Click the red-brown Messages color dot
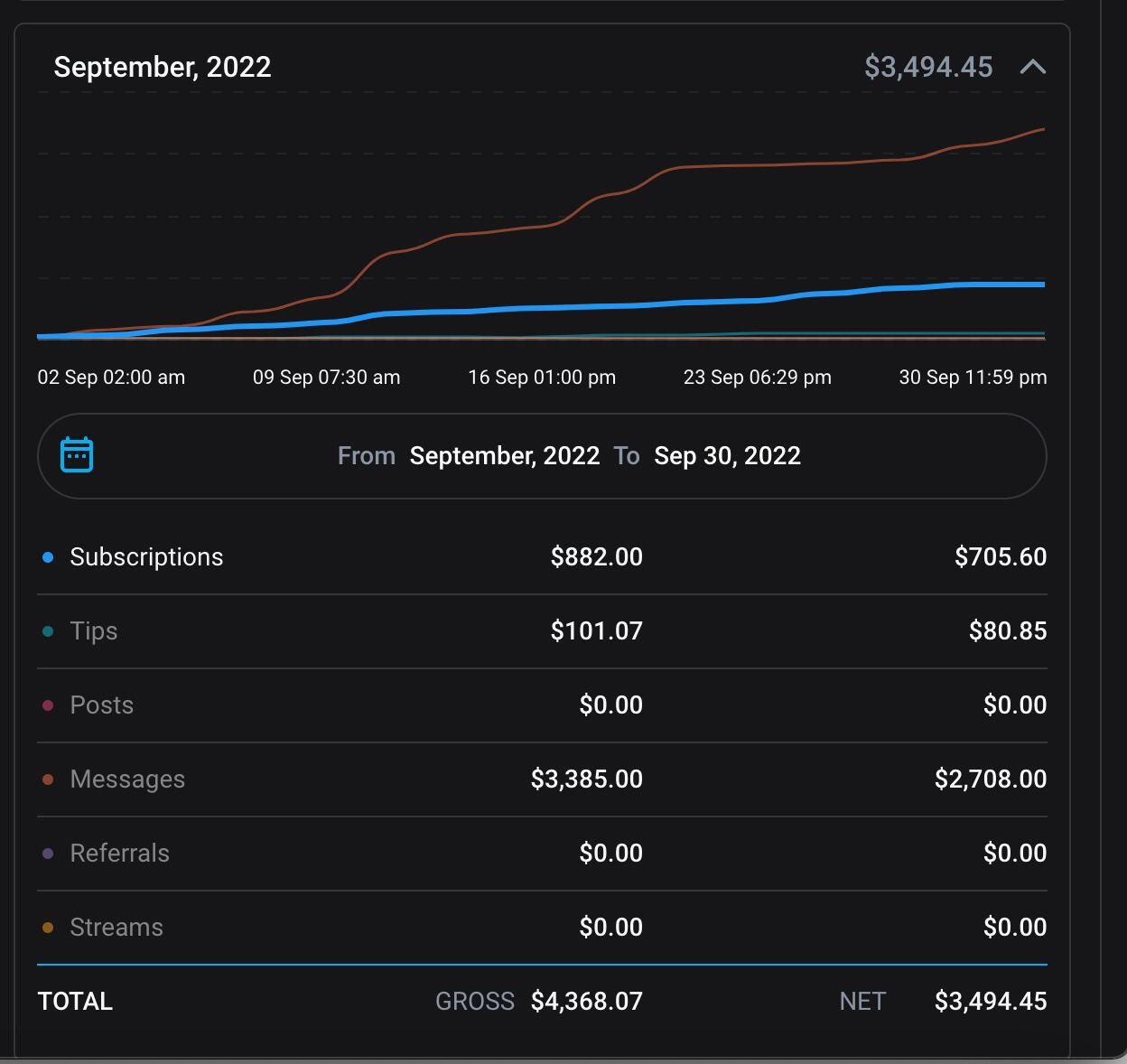Image resolution: width=1127 pixels, height=1064 pixels. point(48,779)
